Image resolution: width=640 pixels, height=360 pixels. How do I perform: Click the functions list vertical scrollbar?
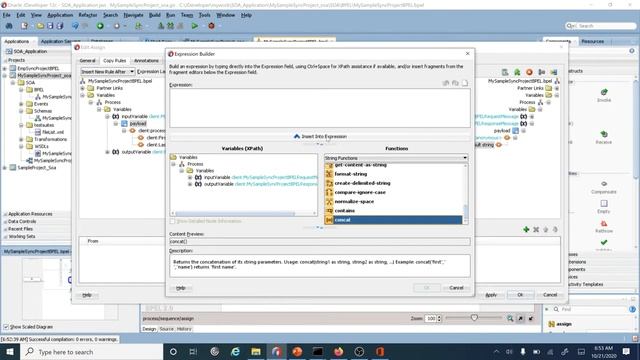pyautogui.click(x=465, y=213)
